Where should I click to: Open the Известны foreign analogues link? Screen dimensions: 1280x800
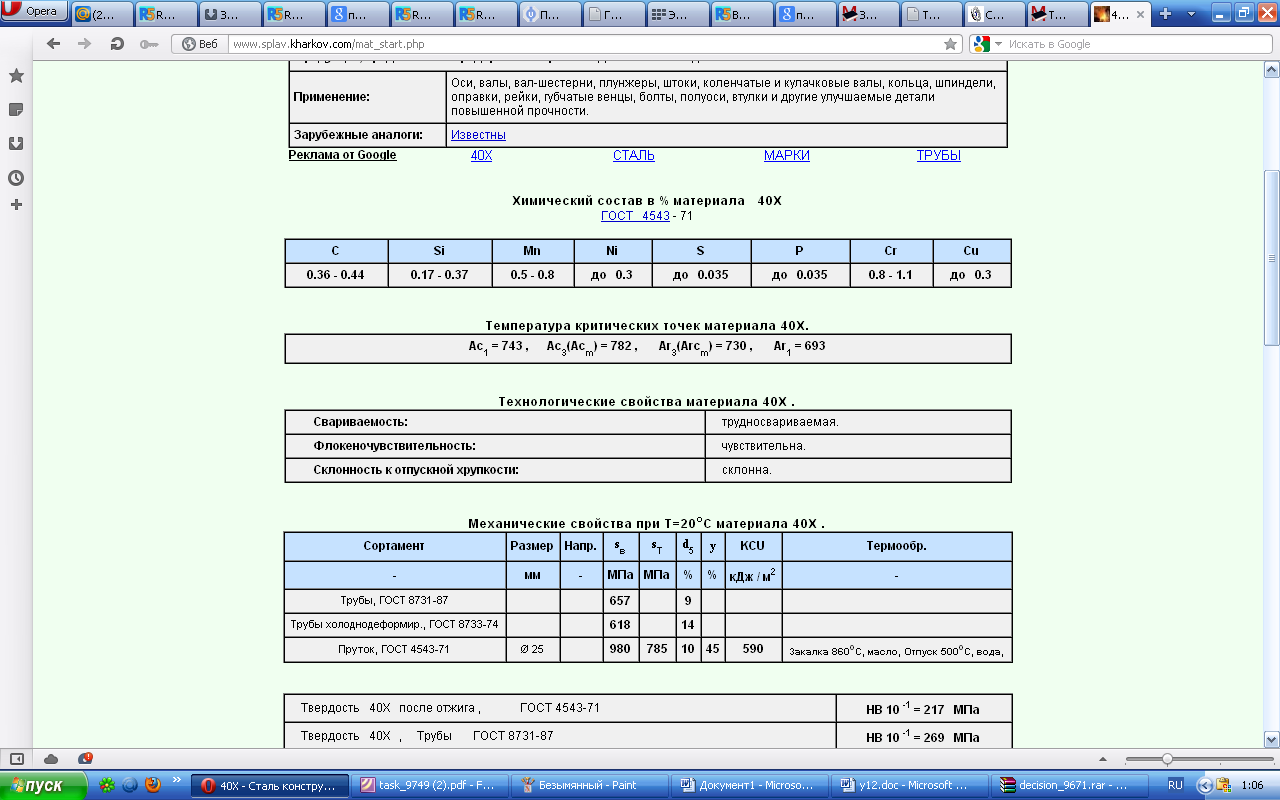(478, 135)
